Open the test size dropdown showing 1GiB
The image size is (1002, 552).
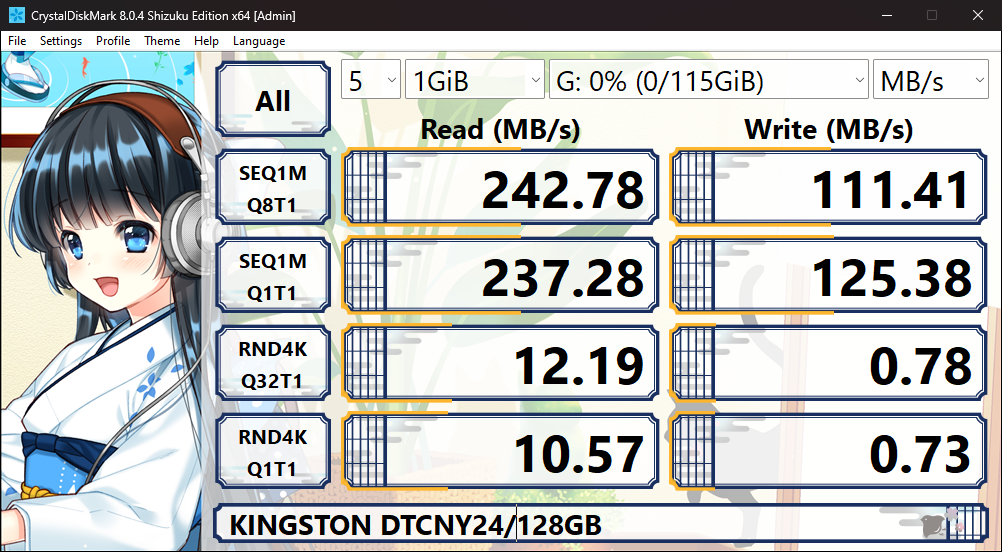click(475, 80)
